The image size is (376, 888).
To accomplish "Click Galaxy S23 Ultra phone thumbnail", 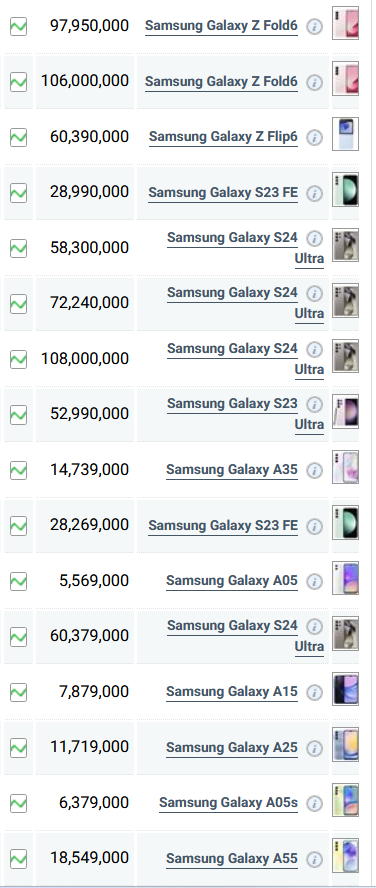I will pos(345,412).
